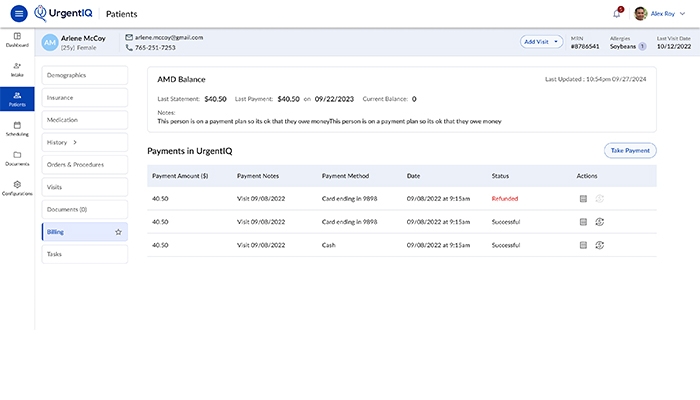Image resolution: width=700 pixels, height=400 pixels.
Task: Select the Insurance tab
Action: click(85, 97)
